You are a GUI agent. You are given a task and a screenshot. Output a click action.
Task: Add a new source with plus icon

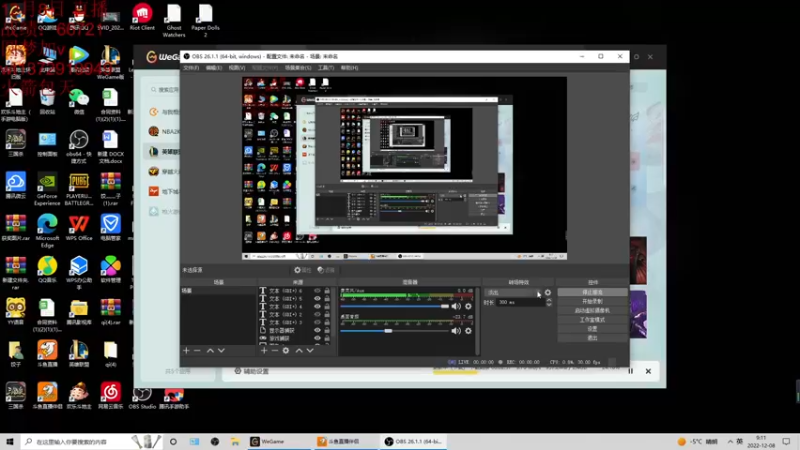264,351
